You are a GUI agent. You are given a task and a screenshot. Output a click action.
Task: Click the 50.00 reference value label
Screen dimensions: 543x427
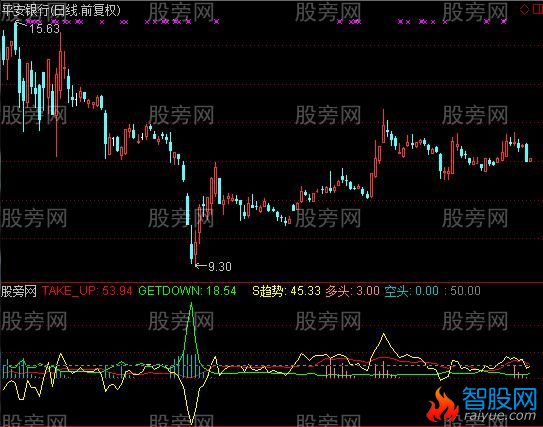(x=465, y=291)
